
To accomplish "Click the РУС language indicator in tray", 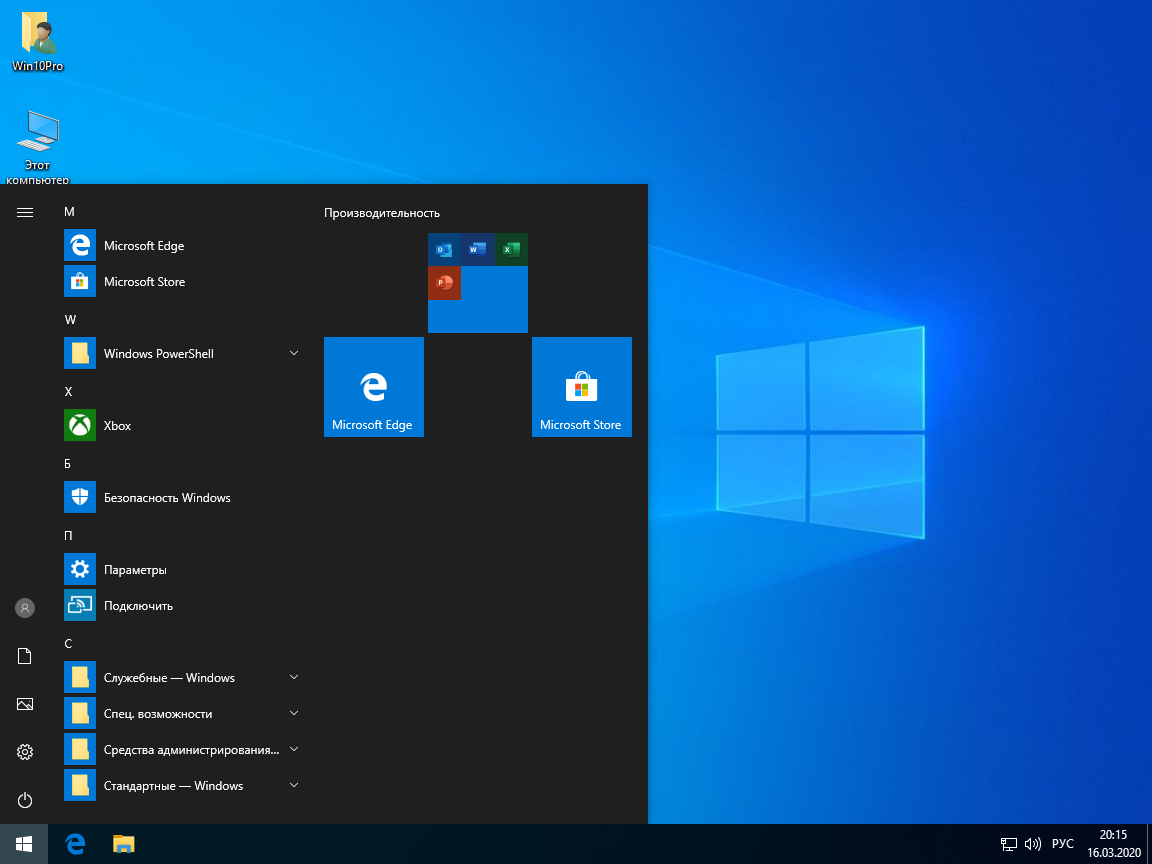I will point(1062,844).
